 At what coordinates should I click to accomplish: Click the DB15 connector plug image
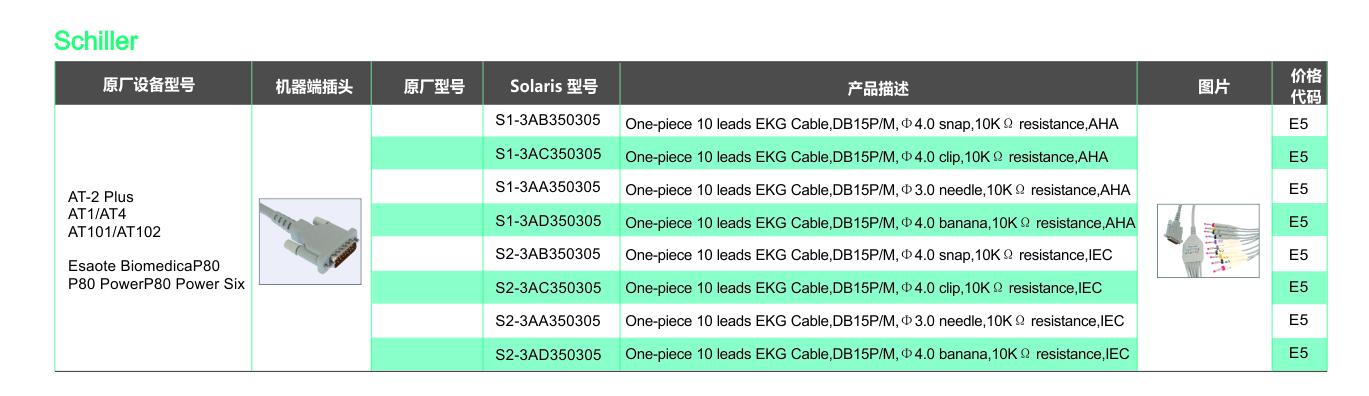click(x=310, y=241)
